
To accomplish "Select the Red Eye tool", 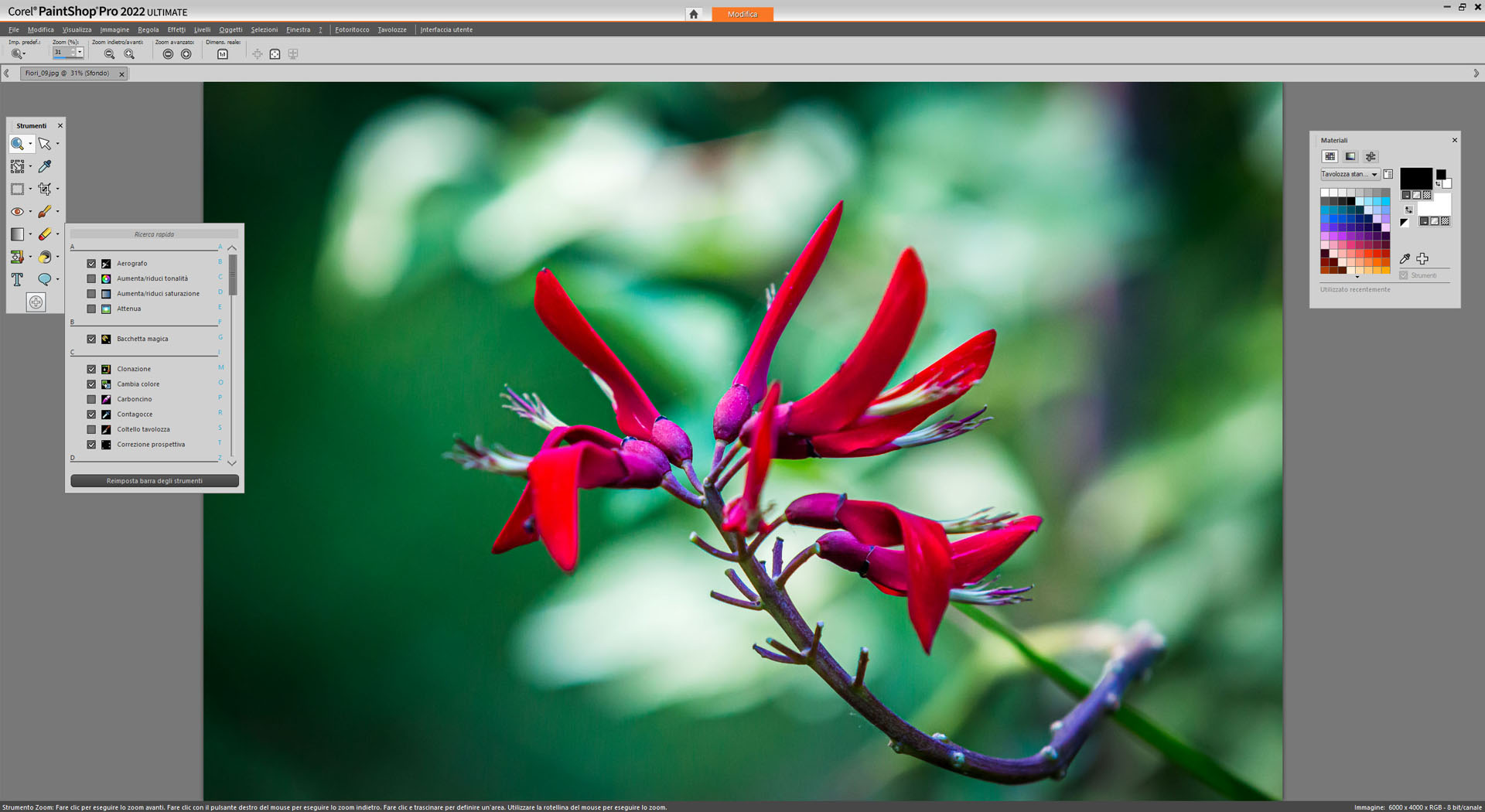I will click(17, 211).
